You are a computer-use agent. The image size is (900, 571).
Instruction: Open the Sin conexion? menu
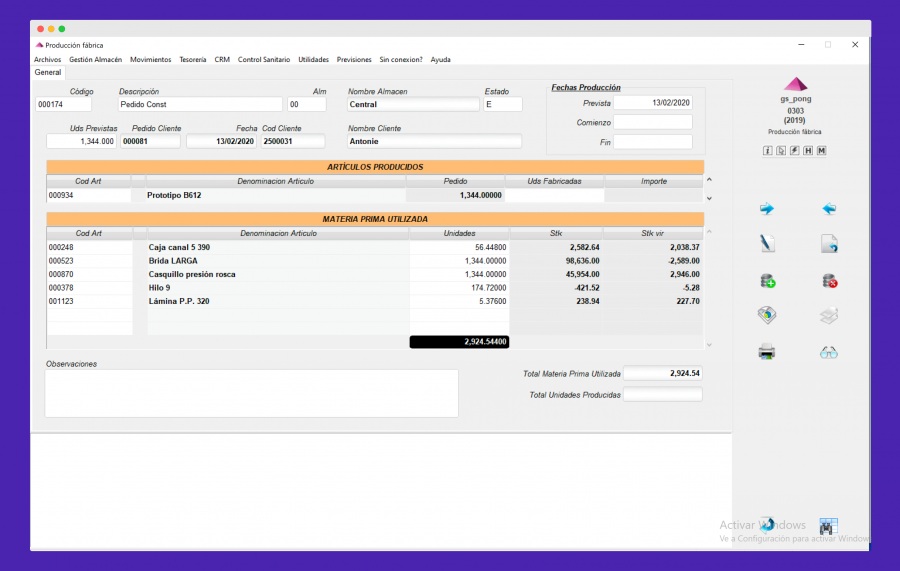(x=401, y=60)
